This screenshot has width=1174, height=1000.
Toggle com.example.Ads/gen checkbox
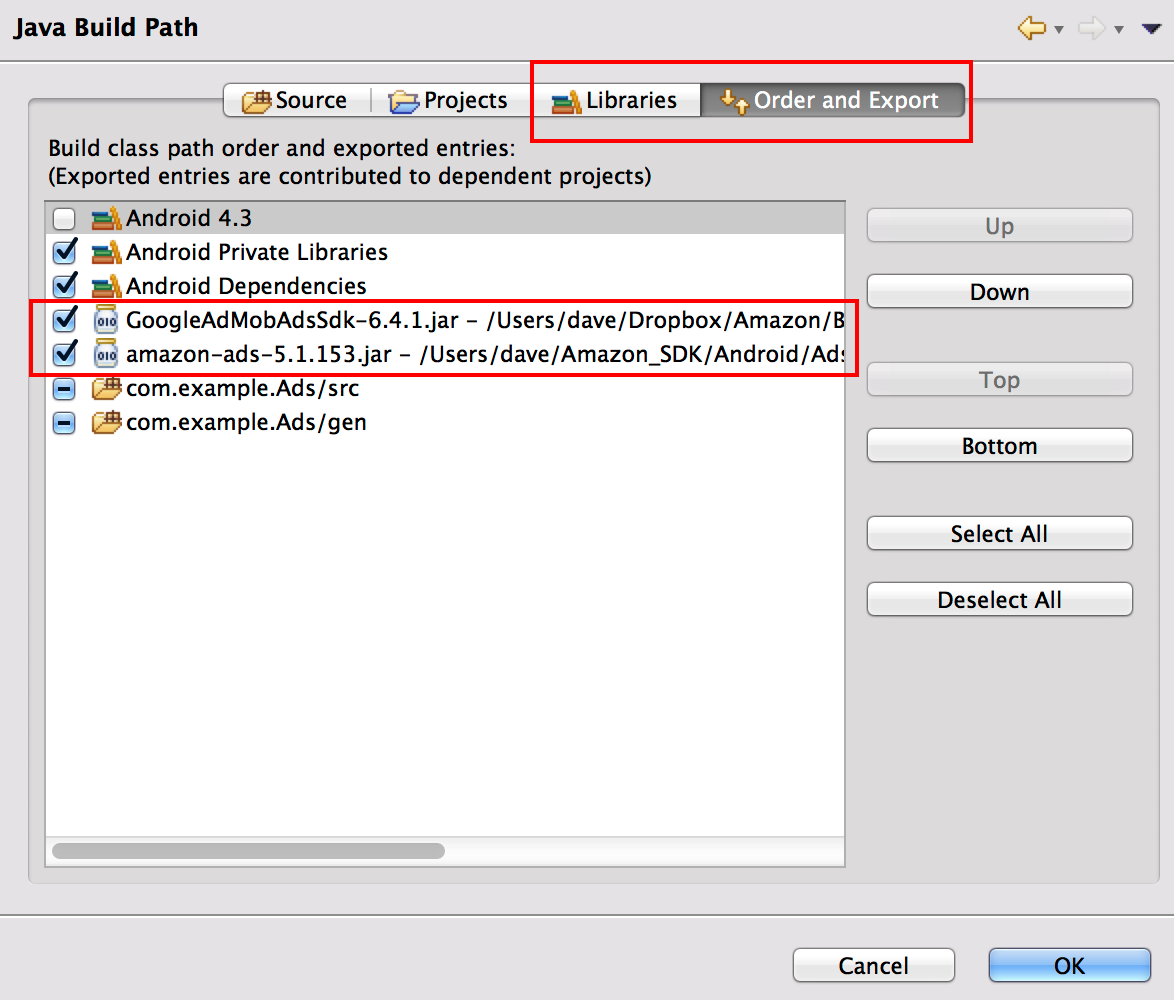click(x=64, y=424)
